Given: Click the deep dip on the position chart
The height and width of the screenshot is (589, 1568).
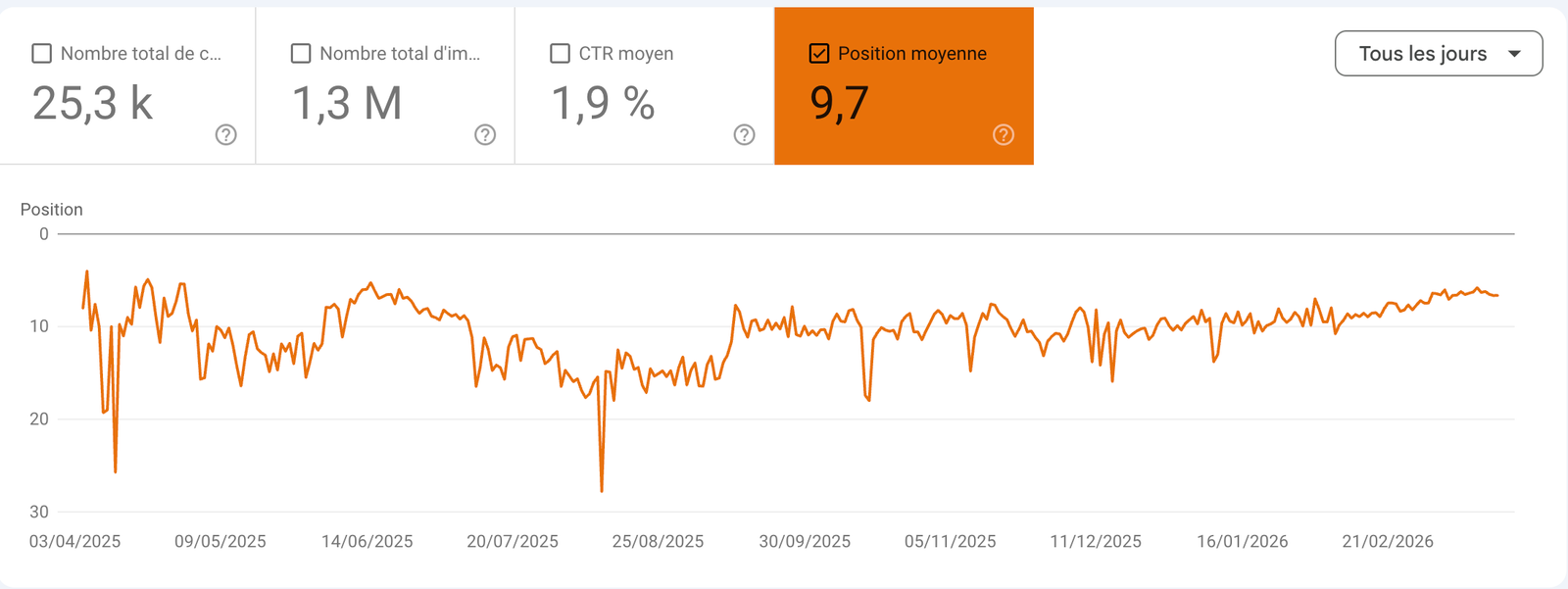Looking at the screenshot, I should (x=600, y=488).
